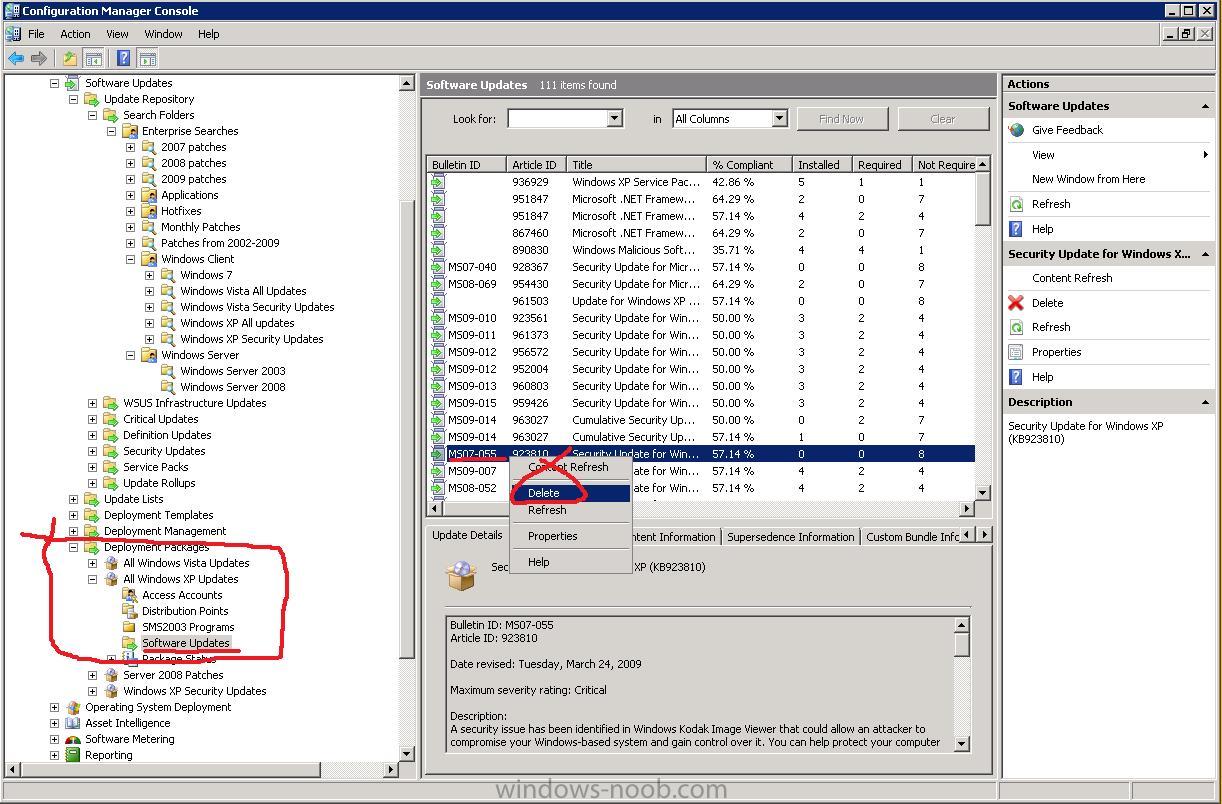Image resolution: width=1222 pixels, height=804 pixels.
Task: Select the Windows Server 2008 search folder
Action: [233, 387]
